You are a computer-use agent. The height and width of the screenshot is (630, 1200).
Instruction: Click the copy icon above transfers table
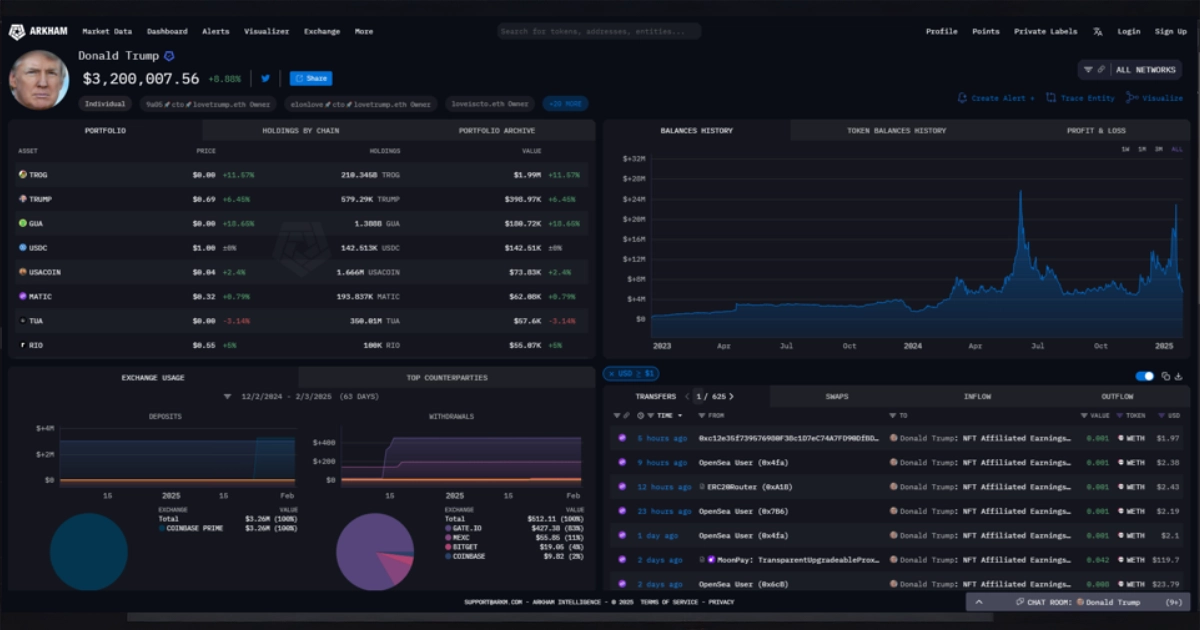(x=1166, y=376)
